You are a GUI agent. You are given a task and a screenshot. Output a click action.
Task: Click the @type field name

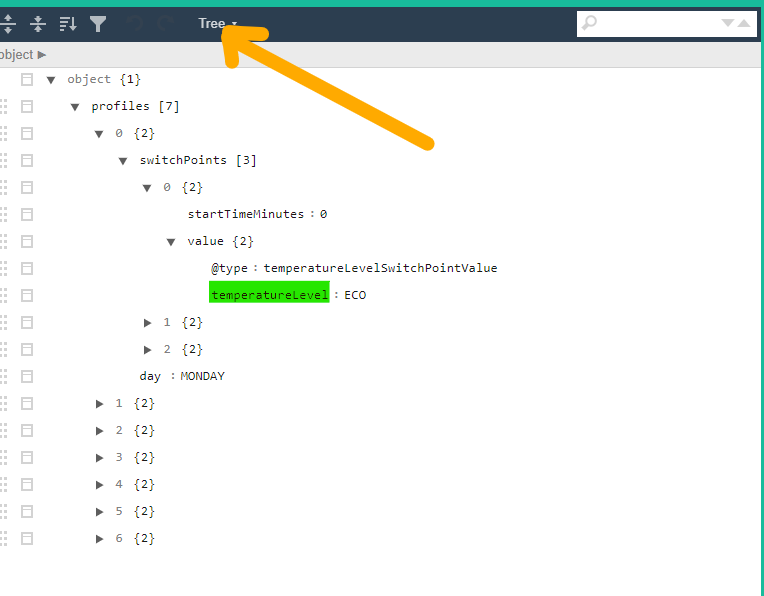tap(229, 268)
